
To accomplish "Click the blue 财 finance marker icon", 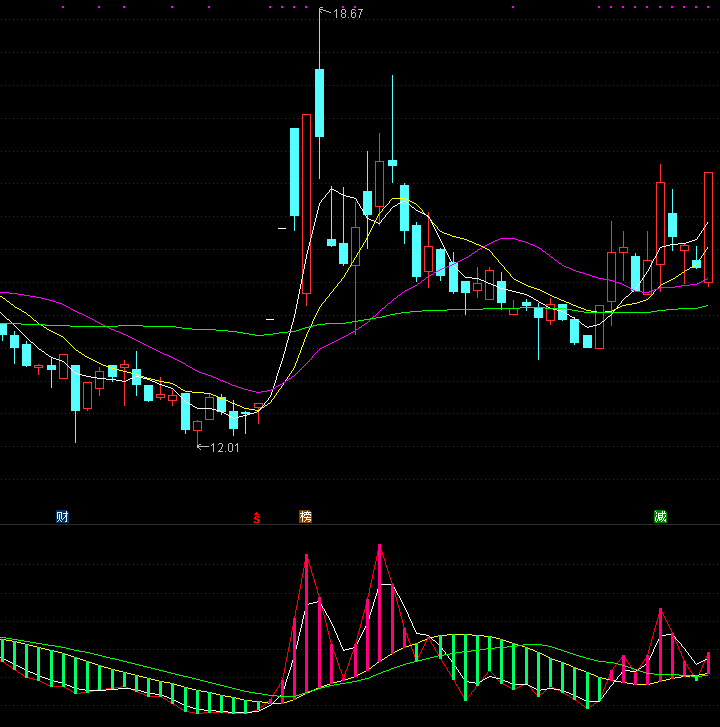I will (x=62, y=517).
